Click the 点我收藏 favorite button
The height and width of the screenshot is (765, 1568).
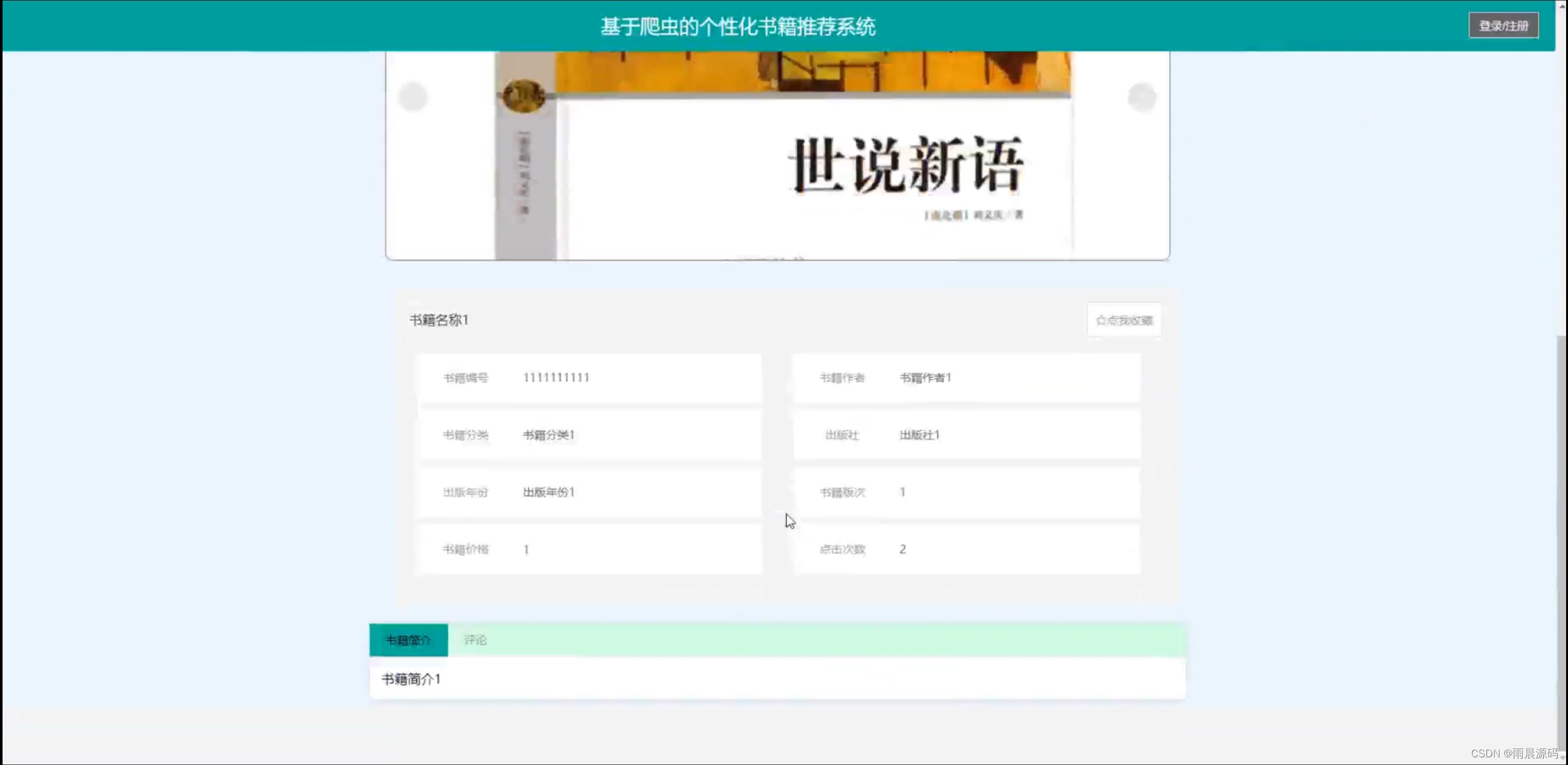1124,320
